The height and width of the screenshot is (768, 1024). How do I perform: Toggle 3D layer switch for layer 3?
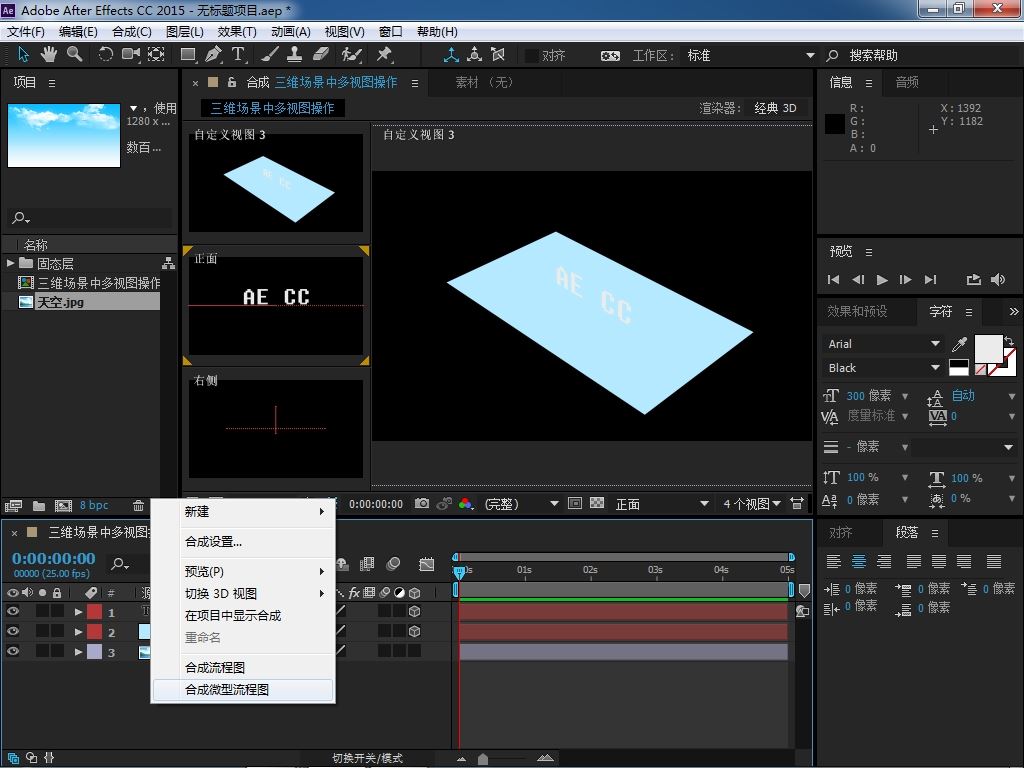pyautogui.click(x=414, y=650)
